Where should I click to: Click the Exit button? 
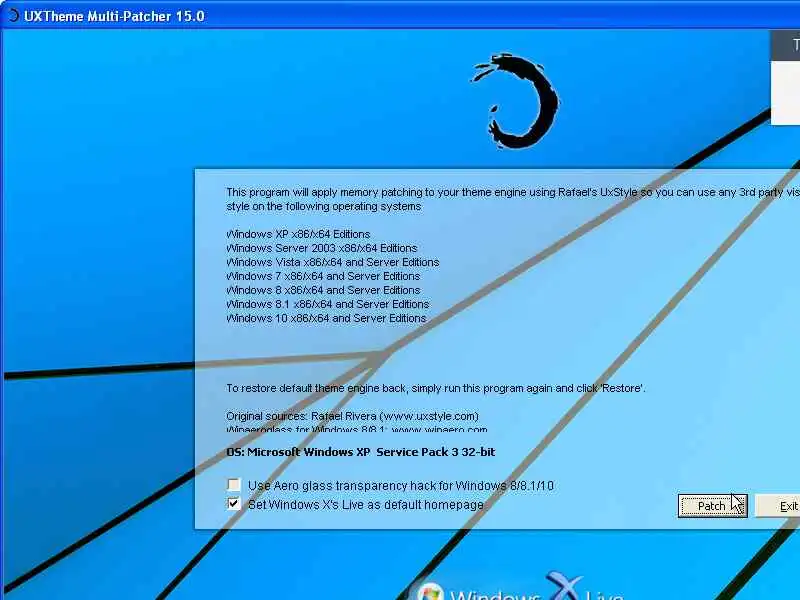click(x=778, y=506)
